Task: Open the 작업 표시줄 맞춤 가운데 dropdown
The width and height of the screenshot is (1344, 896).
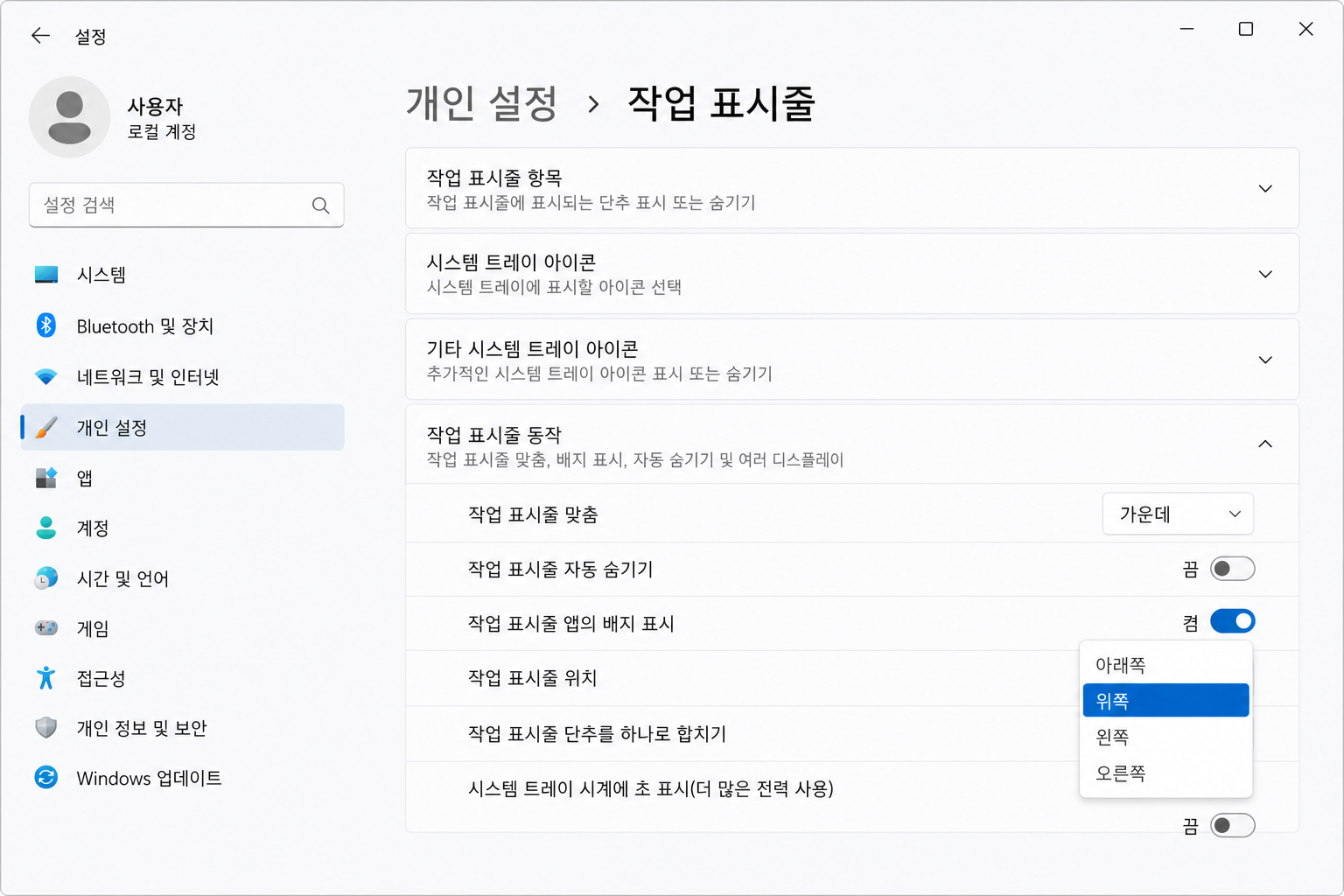Action: tap(1178, 514)
